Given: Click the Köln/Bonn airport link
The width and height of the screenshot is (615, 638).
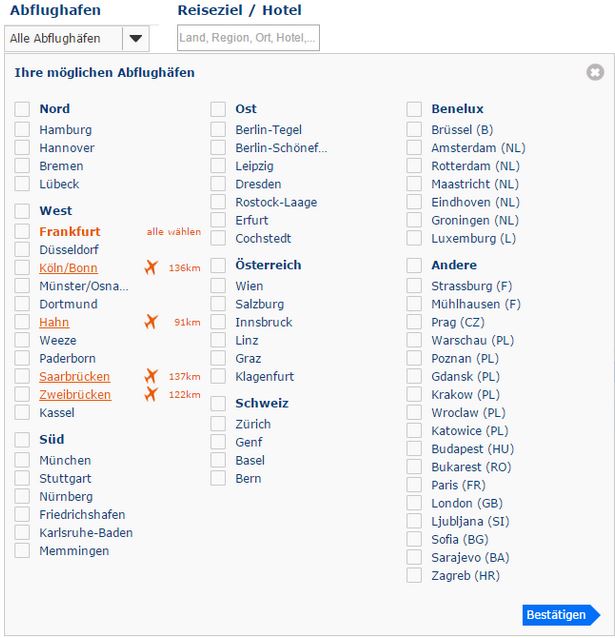Looking at the screenshot, I should 68,268.
